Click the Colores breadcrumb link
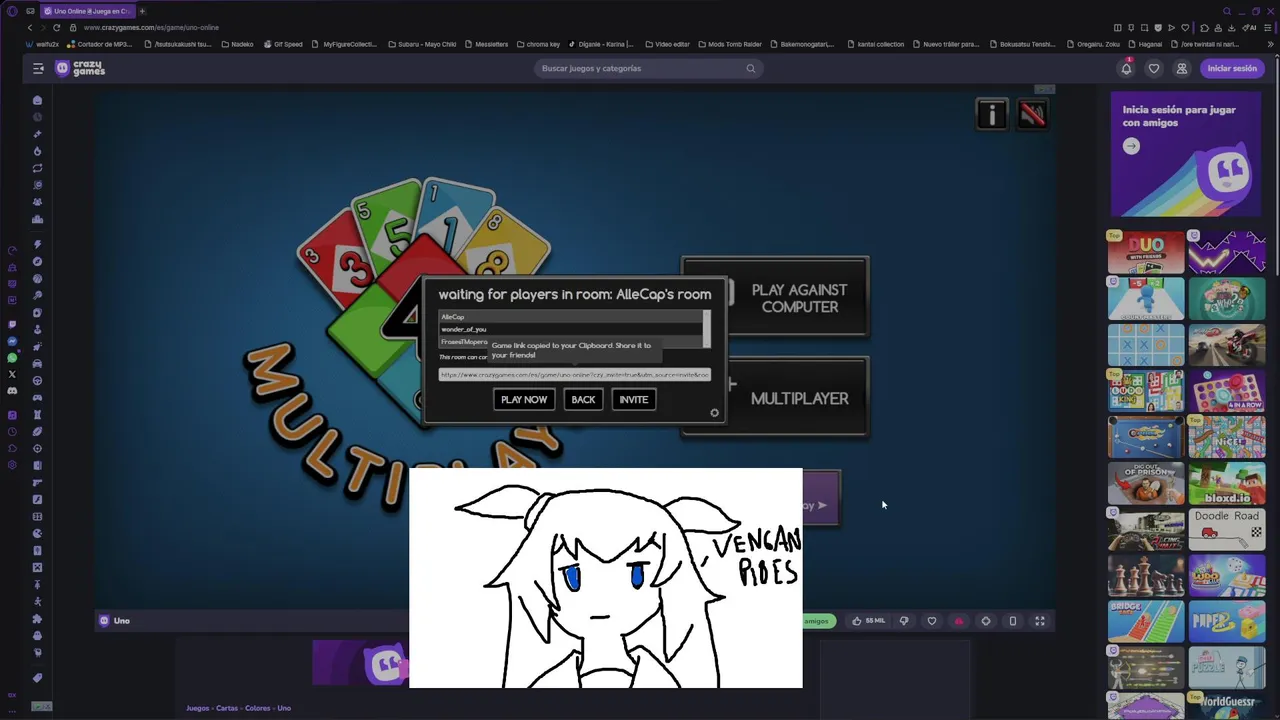Screen dimensions: 1280x720 tap(258, 708)
